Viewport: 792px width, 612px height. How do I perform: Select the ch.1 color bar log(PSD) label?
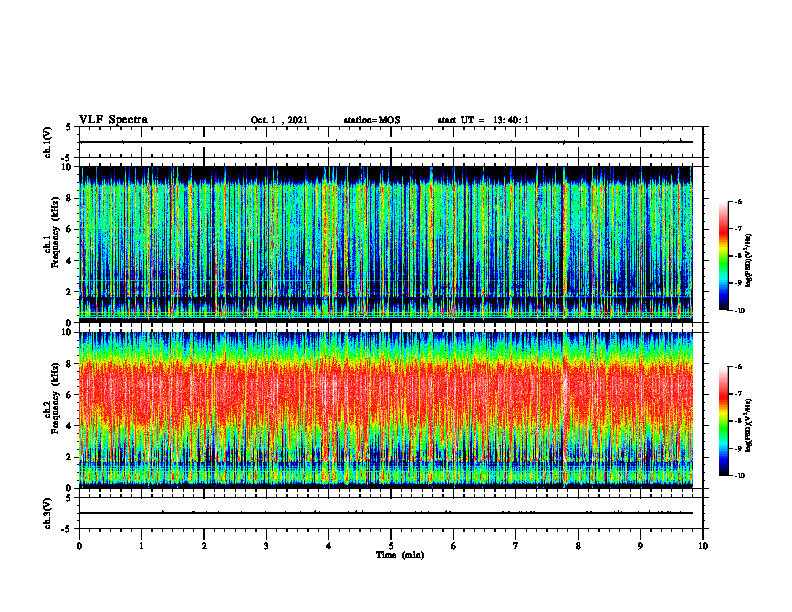(x=749, y=260)
